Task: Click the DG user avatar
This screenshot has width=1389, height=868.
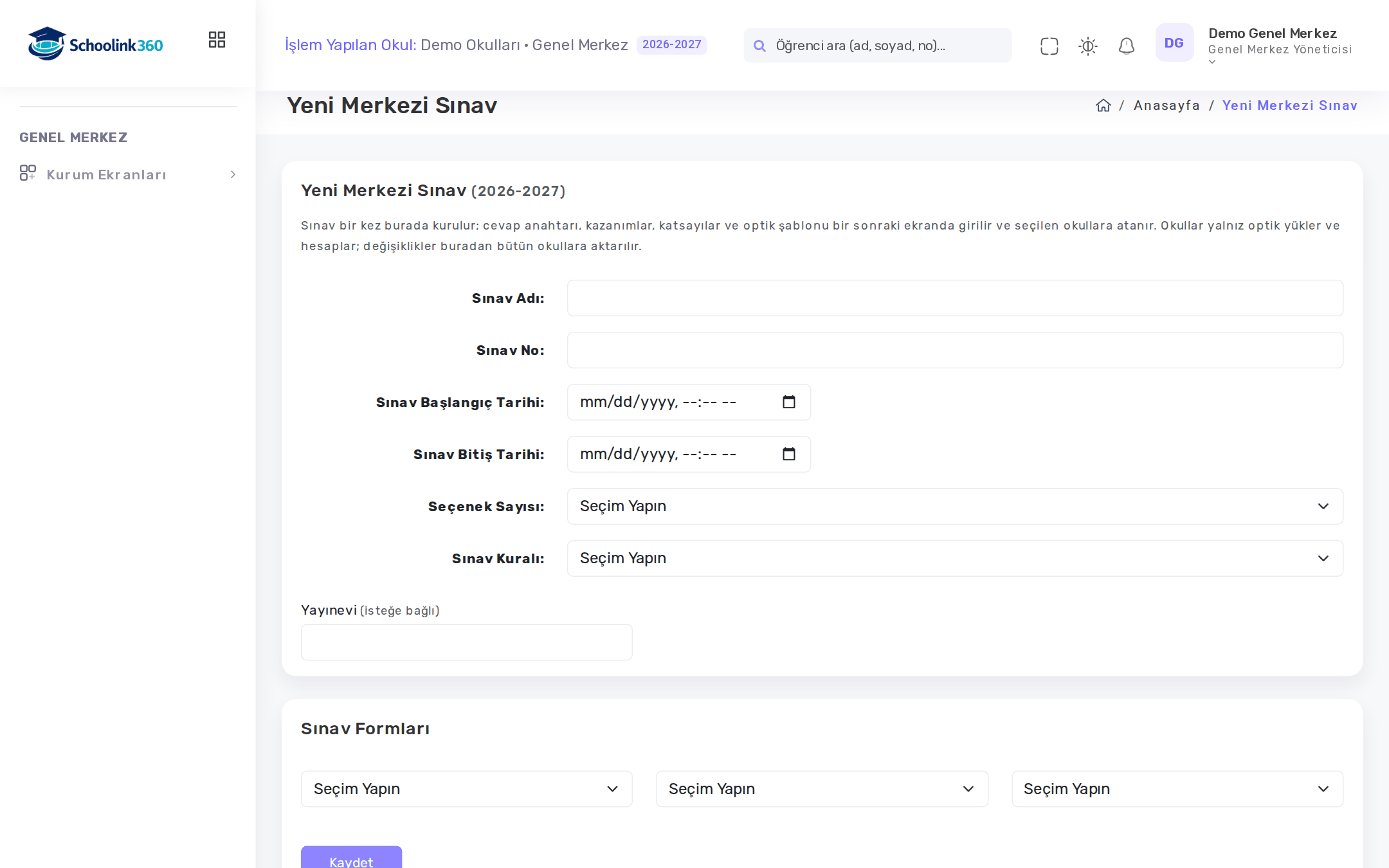Action: coord(1174,42)
